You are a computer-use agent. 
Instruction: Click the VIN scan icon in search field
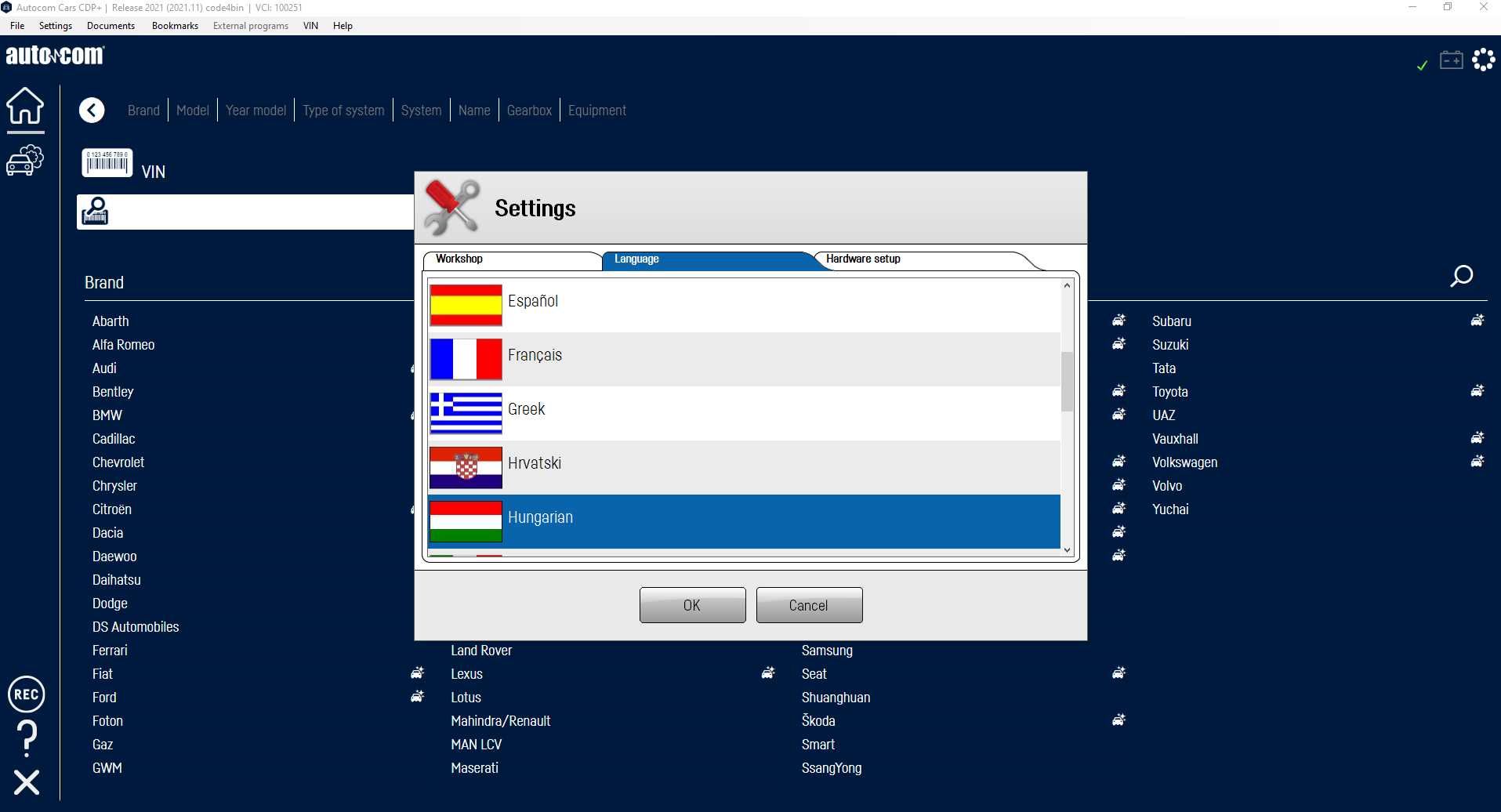[x=95, y=212]
